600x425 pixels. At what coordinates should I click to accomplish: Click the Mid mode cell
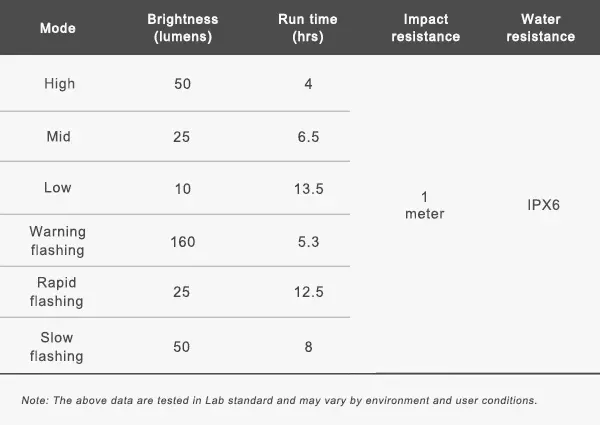click(57, 136)
